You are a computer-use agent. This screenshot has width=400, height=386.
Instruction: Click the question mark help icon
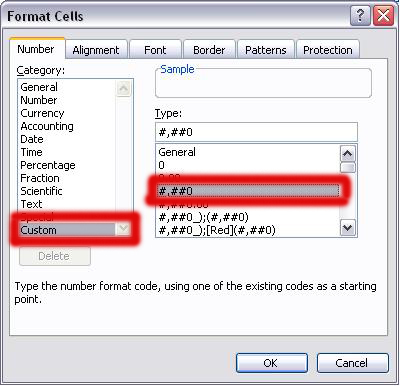click(360, 16)
